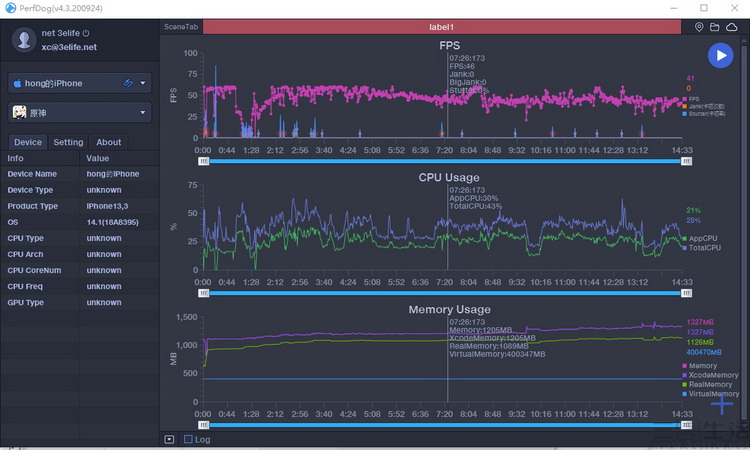Image resolution: width=750 pixels, height=450 pixels.
Task: Click the user avatar icon
Action: (24, 40)
